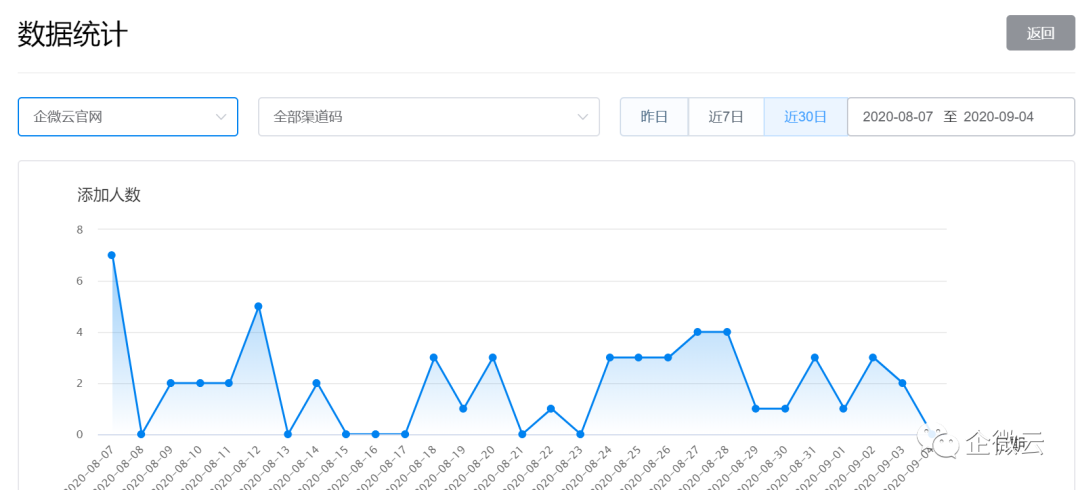
Task: Click the end date 2020-09-04 field
Action: [x=998, y=116]
